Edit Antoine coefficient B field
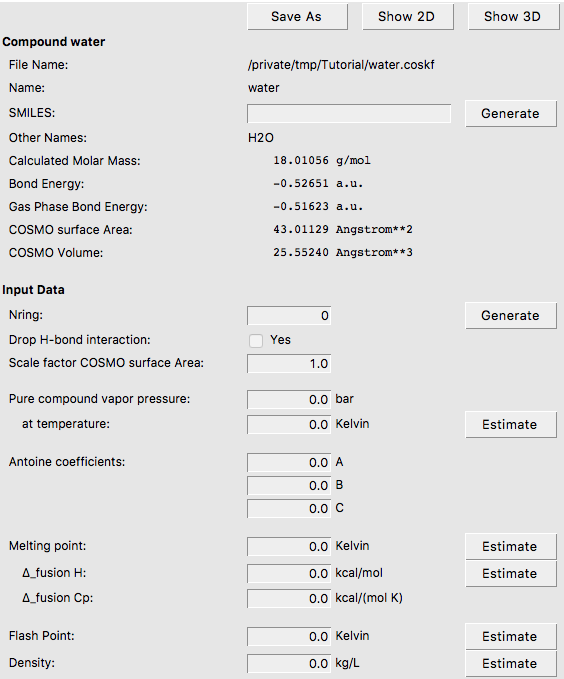The width and height of the screenshot is (564, 679). (289, 485)
